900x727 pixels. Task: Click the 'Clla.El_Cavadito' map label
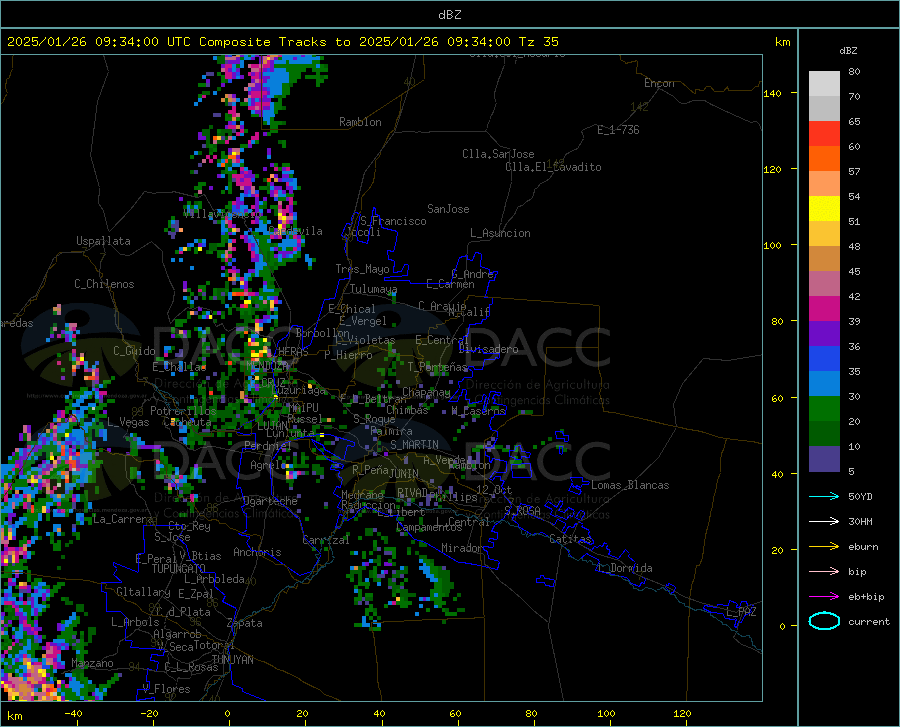point(553,167)
